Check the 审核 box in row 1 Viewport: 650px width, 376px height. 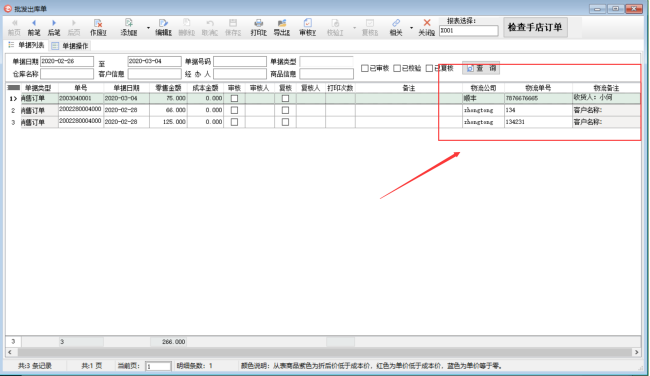[x=234, y=99]
